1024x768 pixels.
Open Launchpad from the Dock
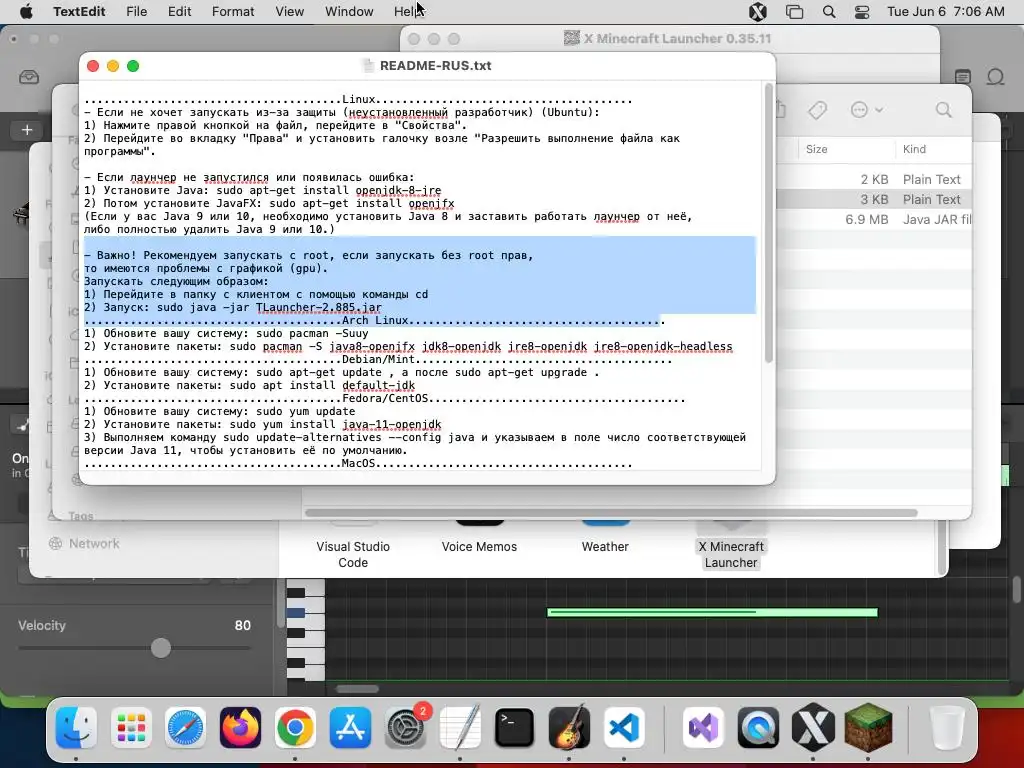point(131,728)
